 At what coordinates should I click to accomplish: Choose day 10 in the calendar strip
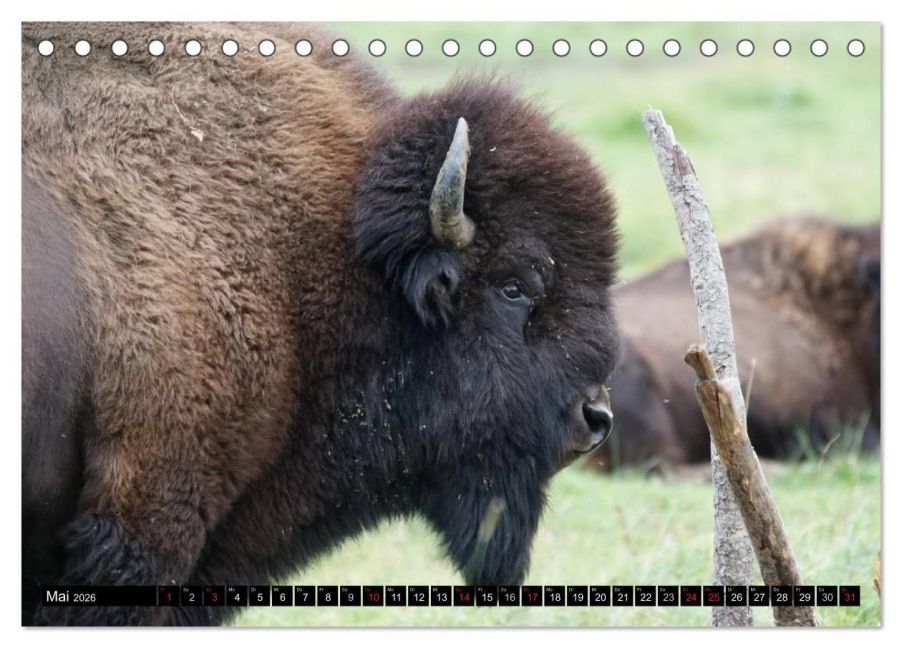(x=373, y=596)
